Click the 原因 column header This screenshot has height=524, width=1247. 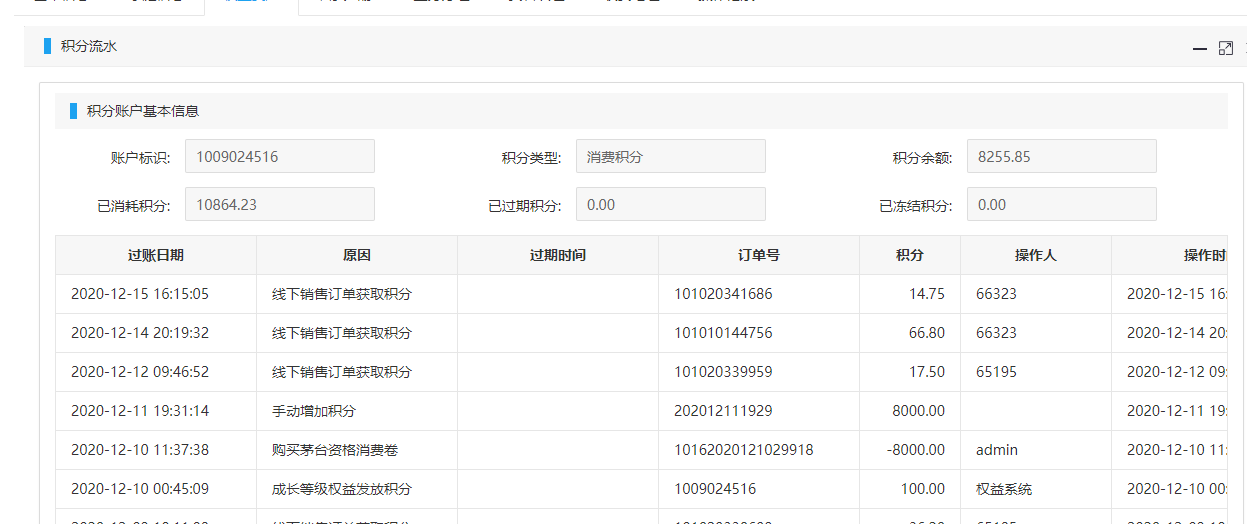[x=357, y=255]
